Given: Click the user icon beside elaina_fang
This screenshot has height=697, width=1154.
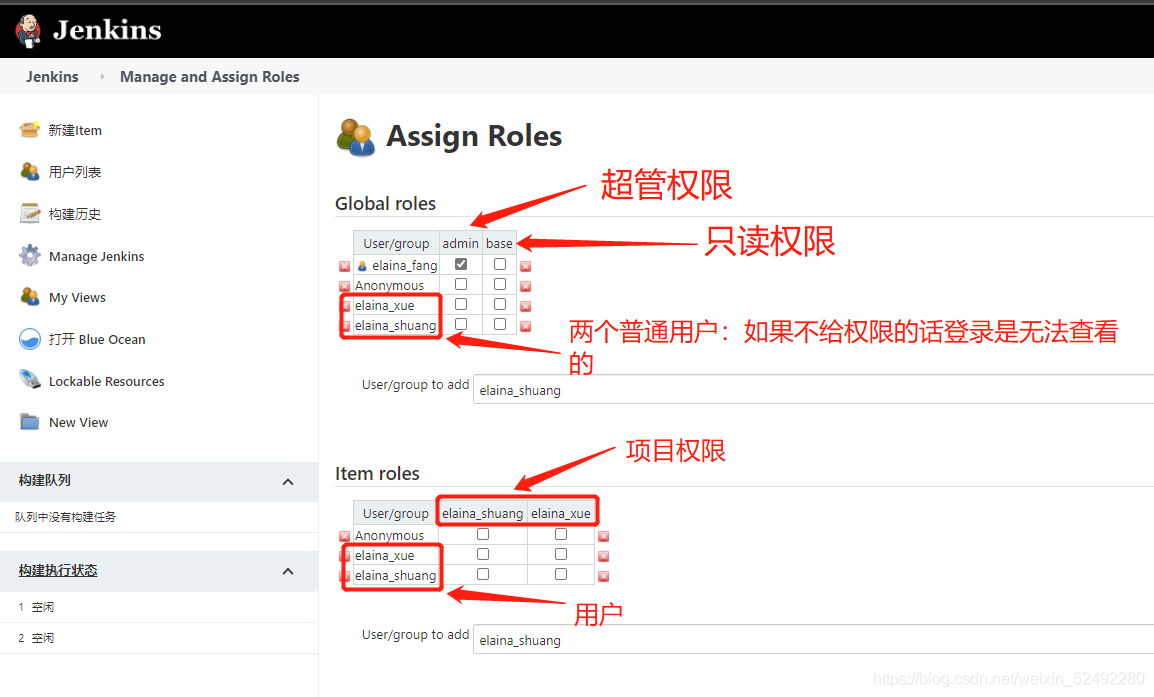Looking at the screenshot, I should pyautogui.click(x=362, y=266).
